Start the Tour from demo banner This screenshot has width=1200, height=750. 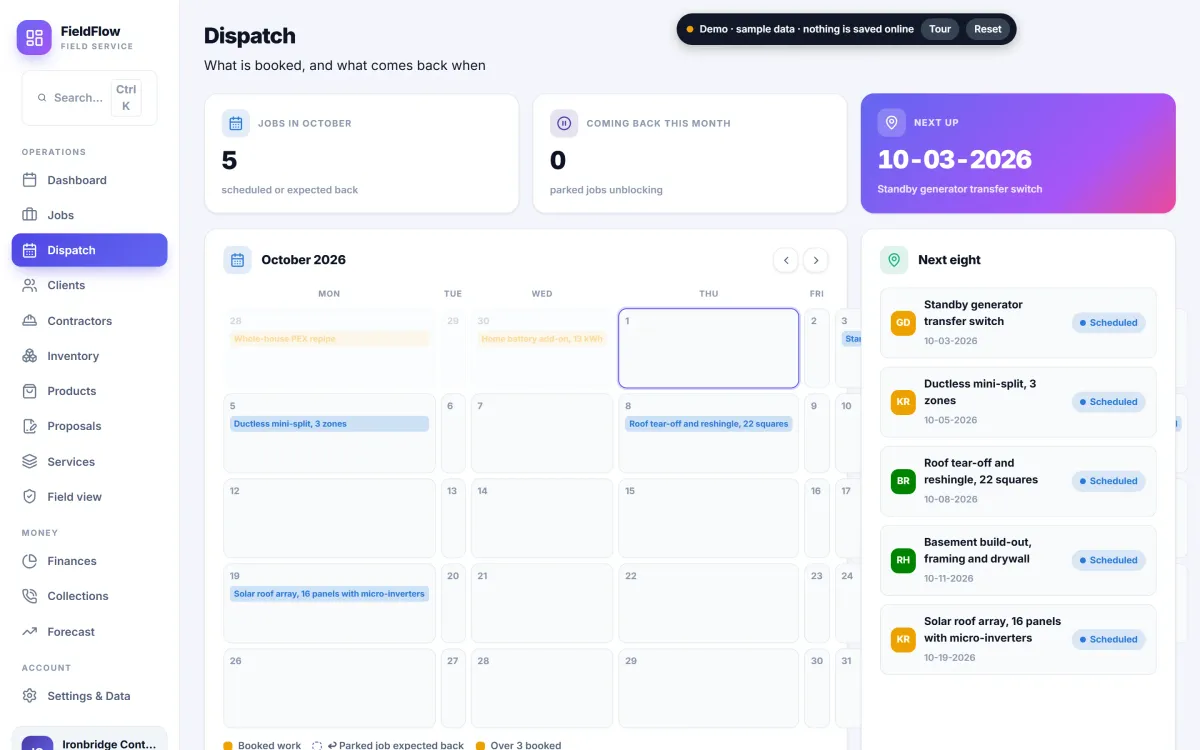(940, 29)
